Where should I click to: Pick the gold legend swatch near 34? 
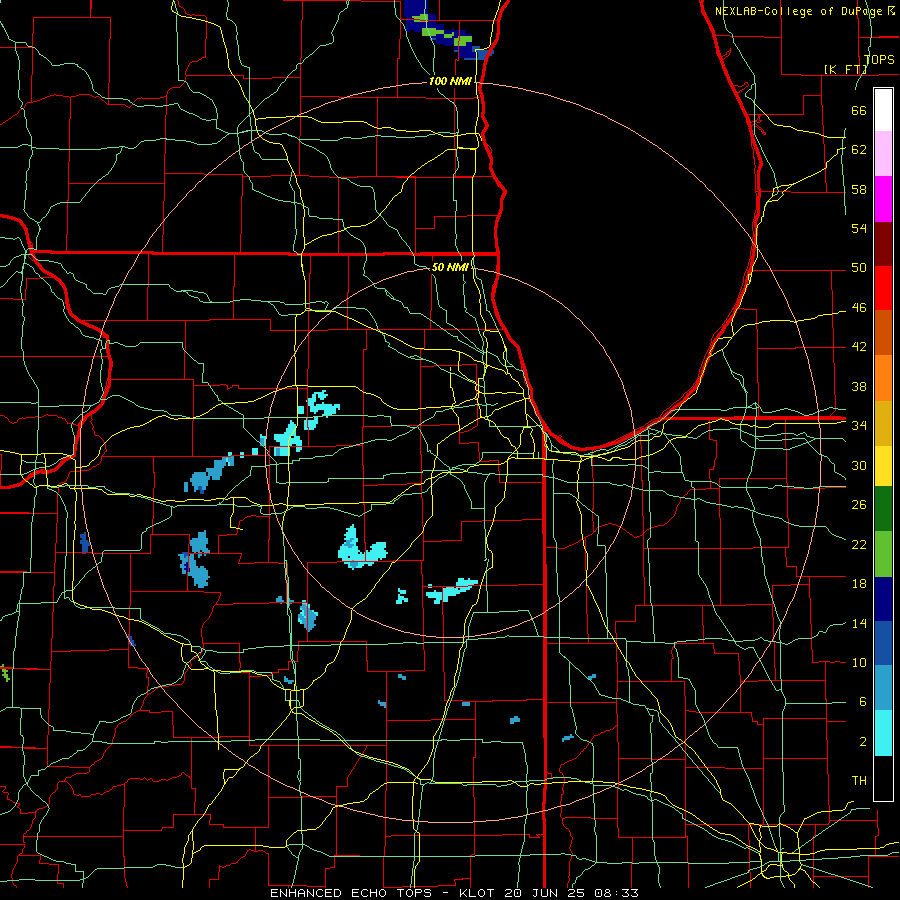coord(883,423)
